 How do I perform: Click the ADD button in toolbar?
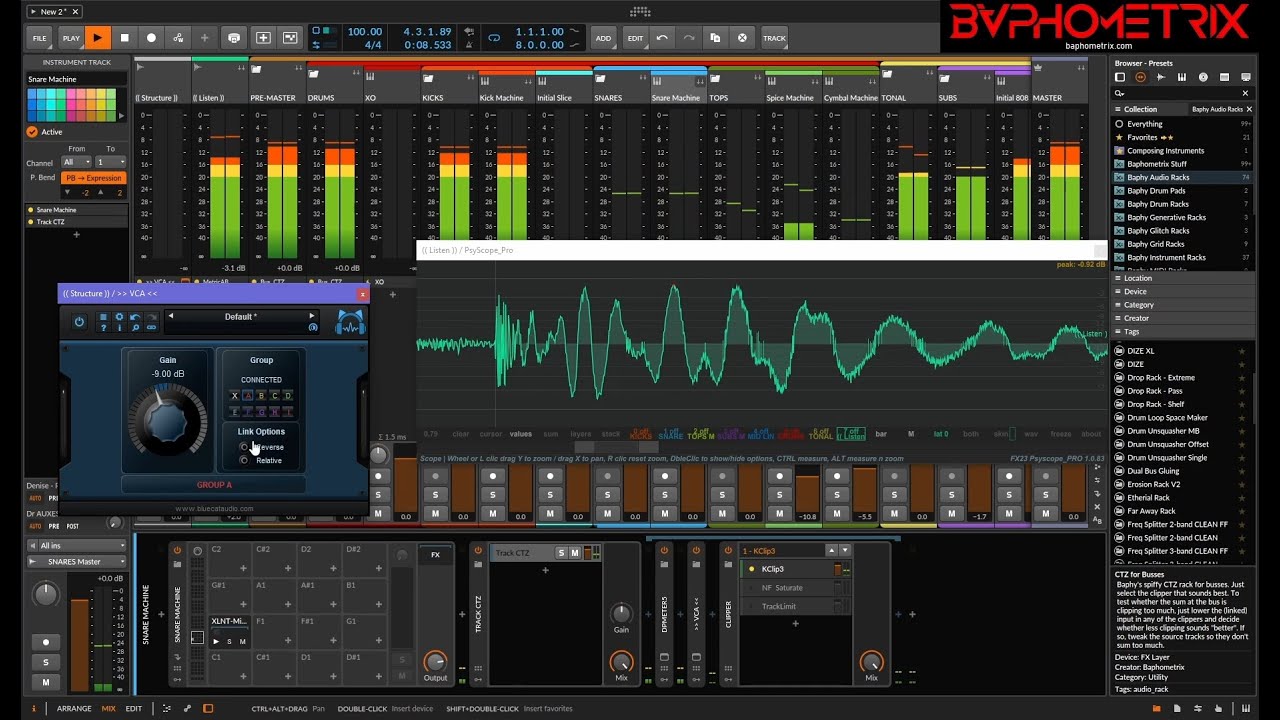(x=604, y=38)
